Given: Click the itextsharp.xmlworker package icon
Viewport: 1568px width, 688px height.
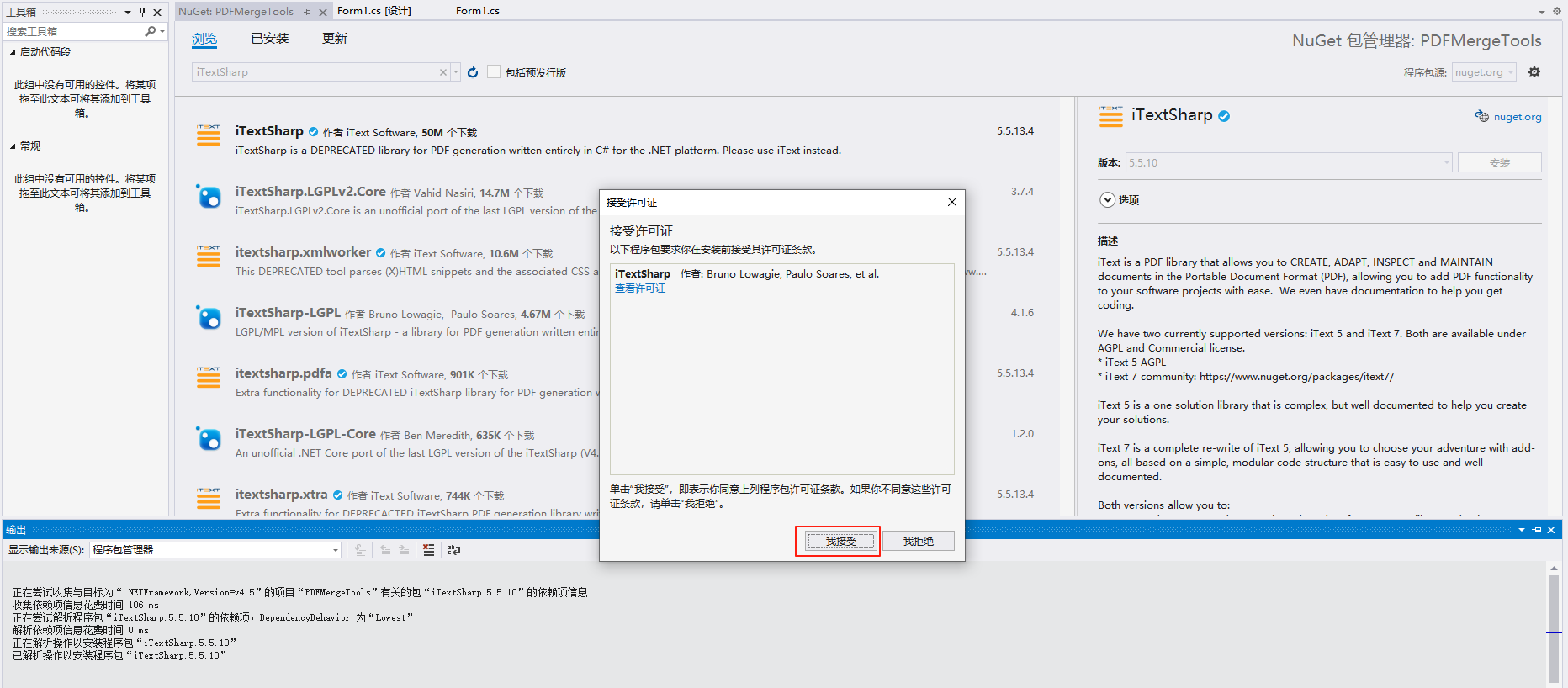Looking at the screenshot, I should coord(209,257).
